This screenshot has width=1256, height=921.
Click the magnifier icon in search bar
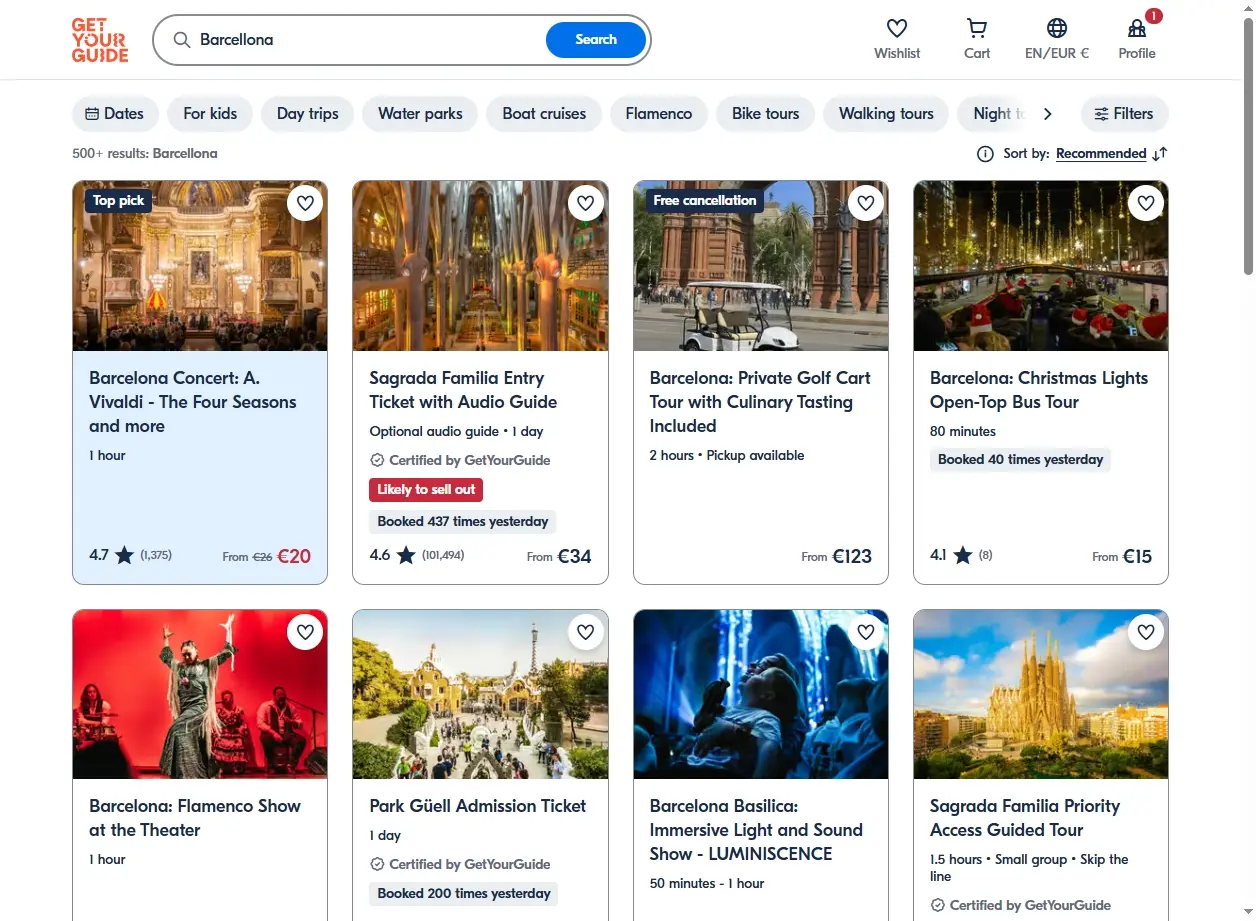click(x=181, y=40)
